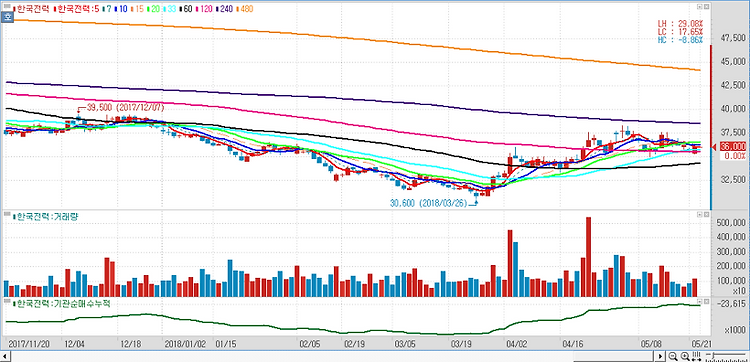Click the current price 36,000 marker
The width and height of the screenshot is (750, 362).
pyautogui.click(x=732, y=147)
